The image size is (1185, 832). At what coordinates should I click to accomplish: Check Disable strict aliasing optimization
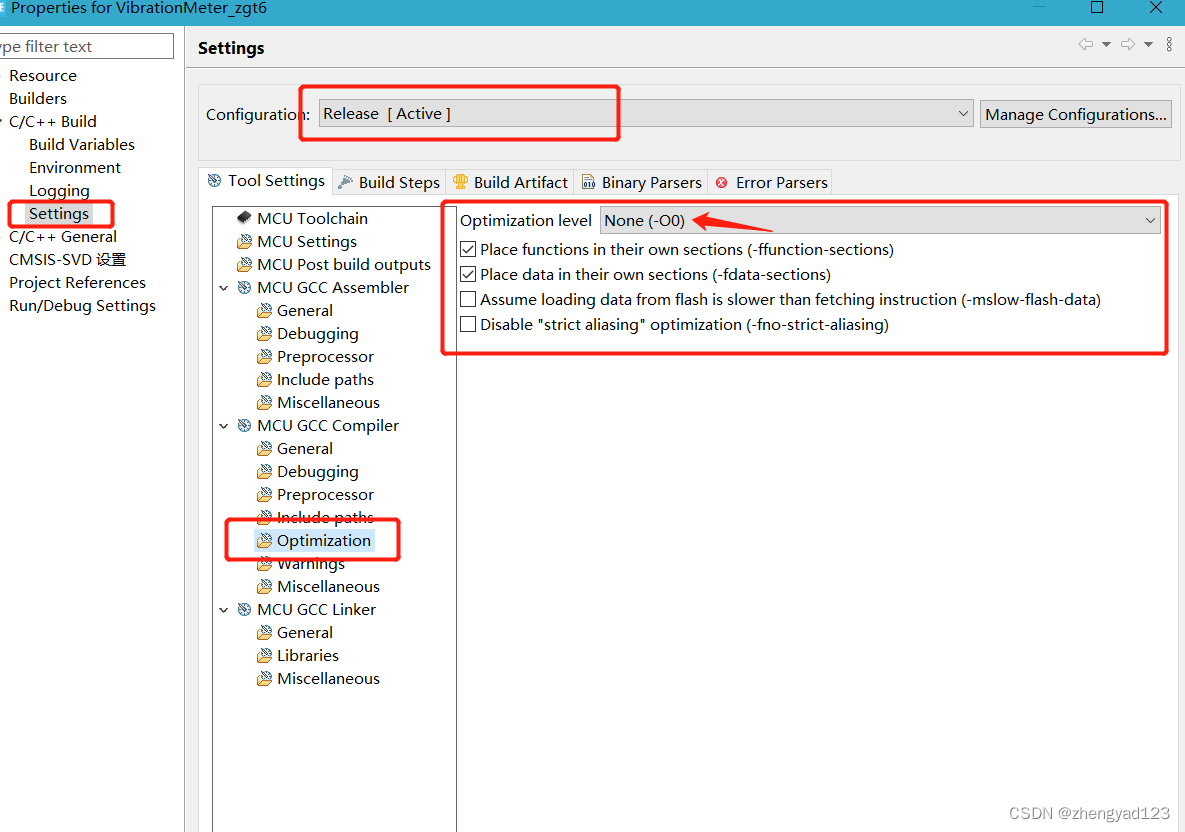click(467, 324)
